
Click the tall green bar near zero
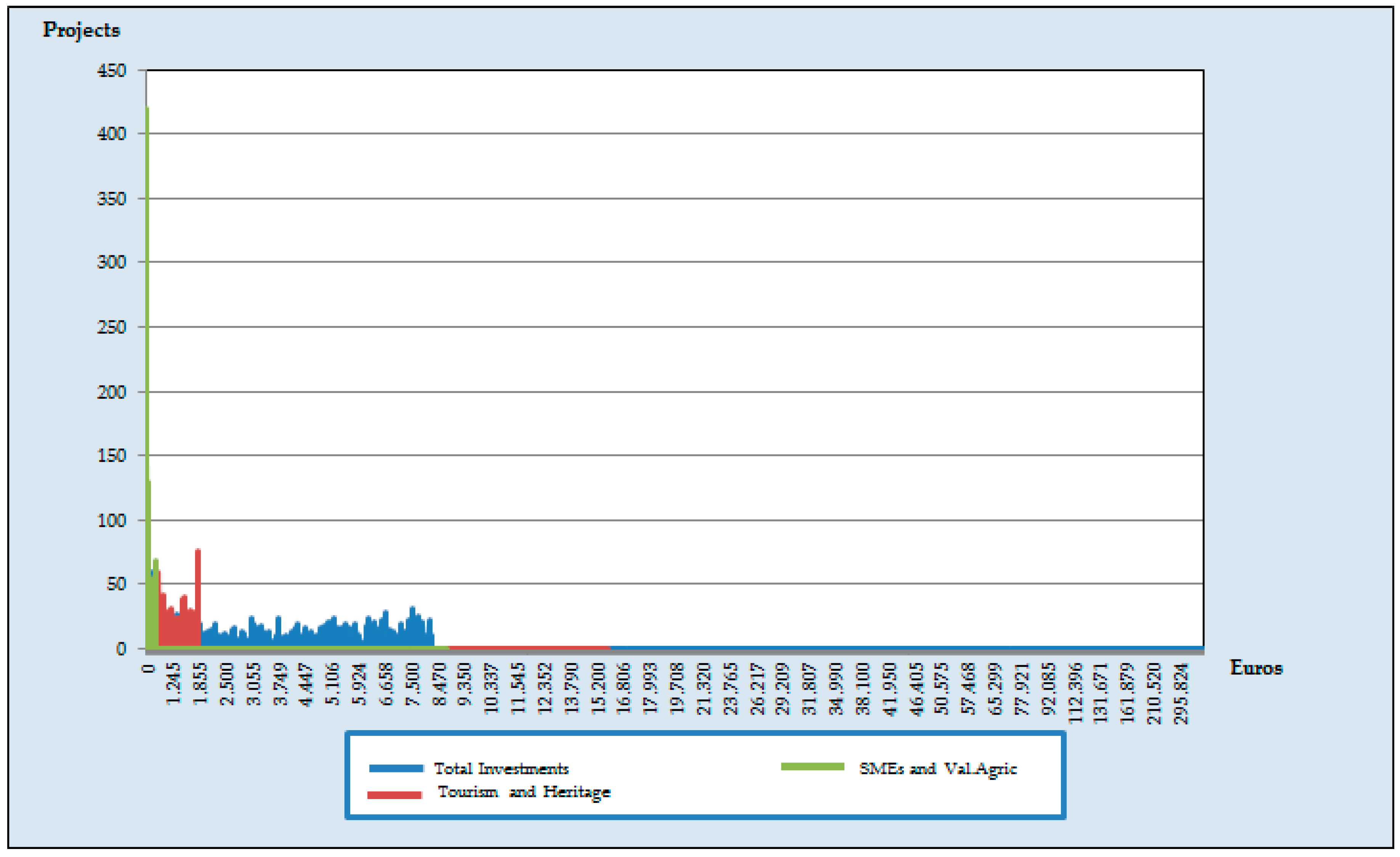(x=147, y=341)
